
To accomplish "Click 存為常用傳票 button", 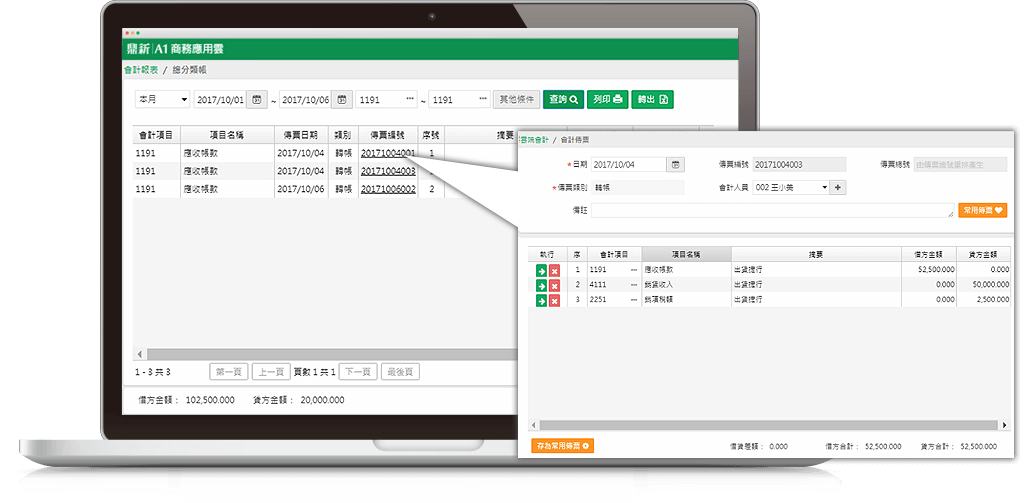I will pos(562,446).
